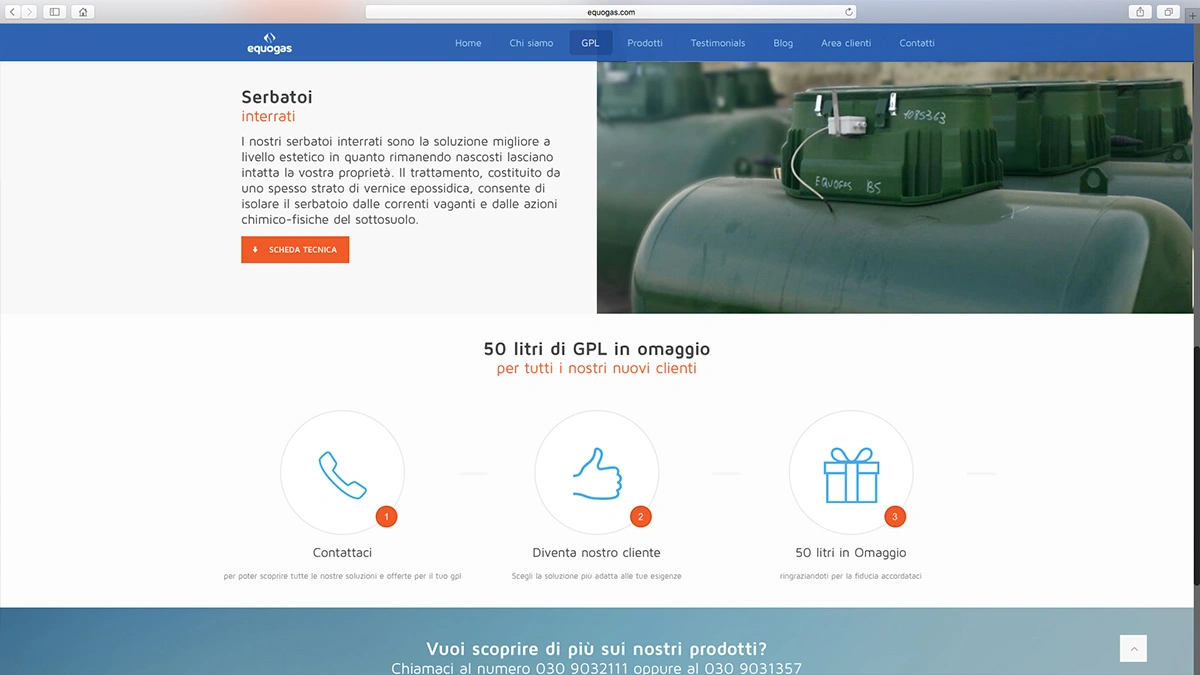Image resolution: width=1200 pixels, height=675 pixels.
Task: Open the Safari home page button
Action: 82,12
